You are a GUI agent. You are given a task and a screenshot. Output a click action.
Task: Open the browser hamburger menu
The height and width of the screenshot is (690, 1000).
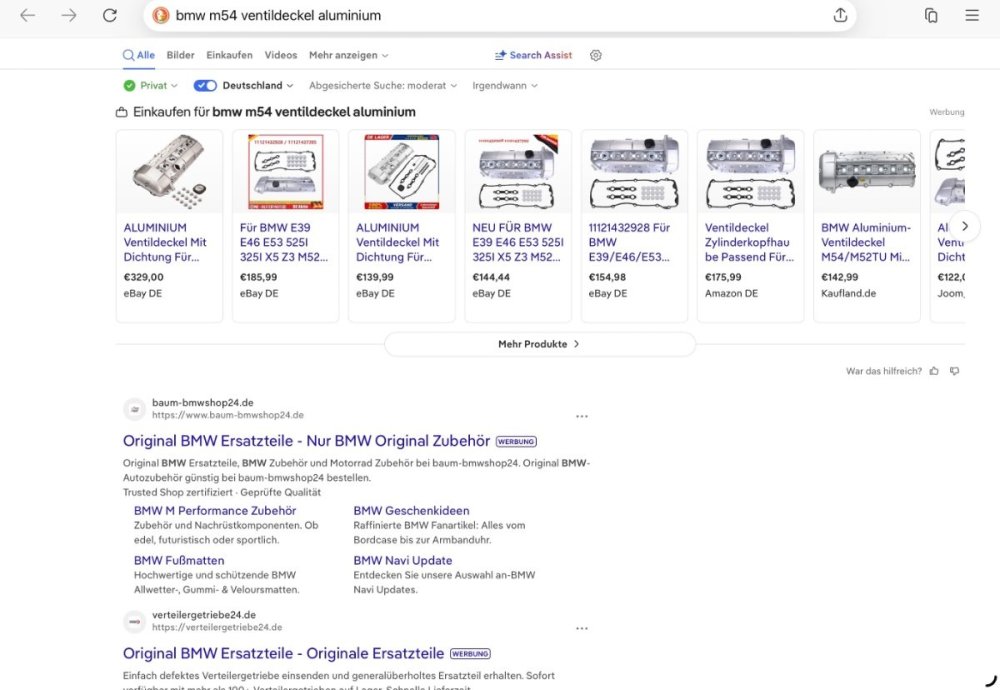point(972,15)
